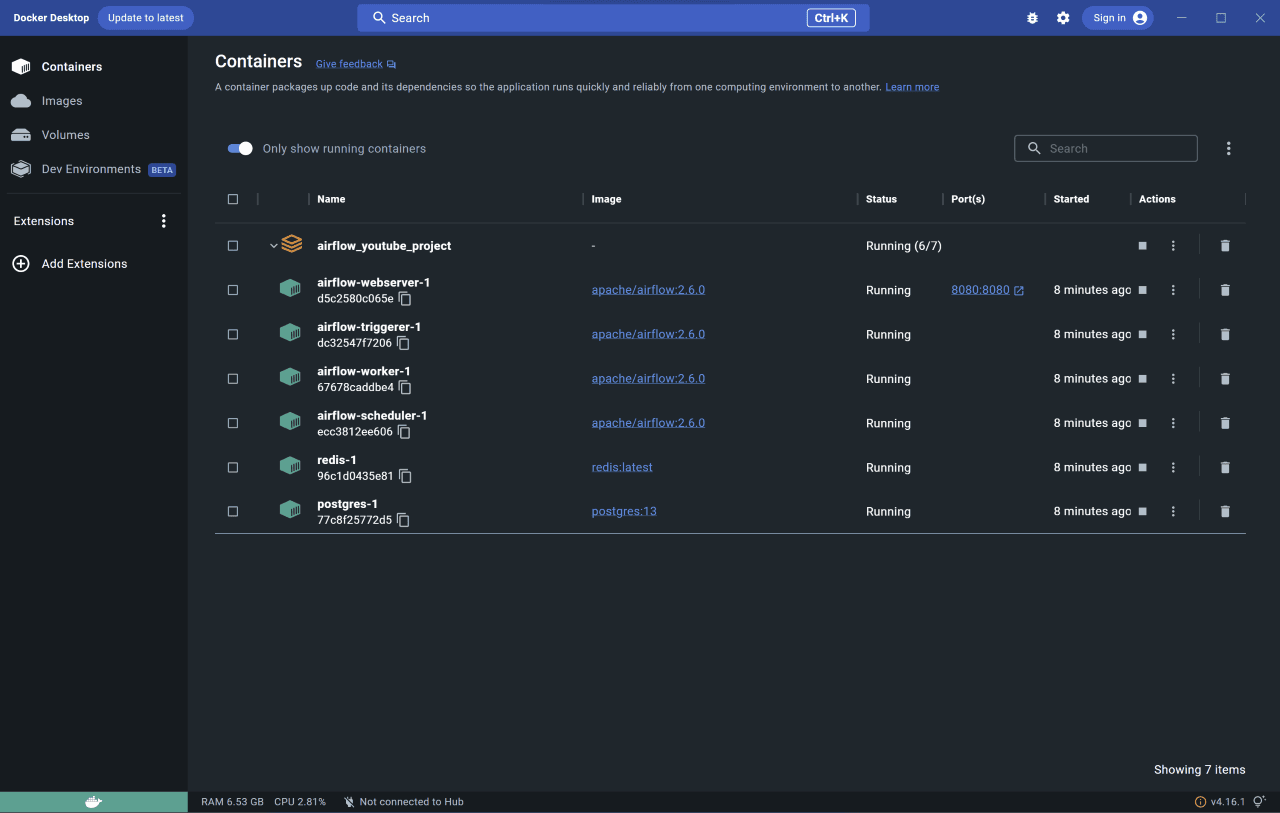Image resolution: width=1280 pixels, height=813 pixels.
Task: Open the Extensions options menu
Action: [x=164, y=221]
